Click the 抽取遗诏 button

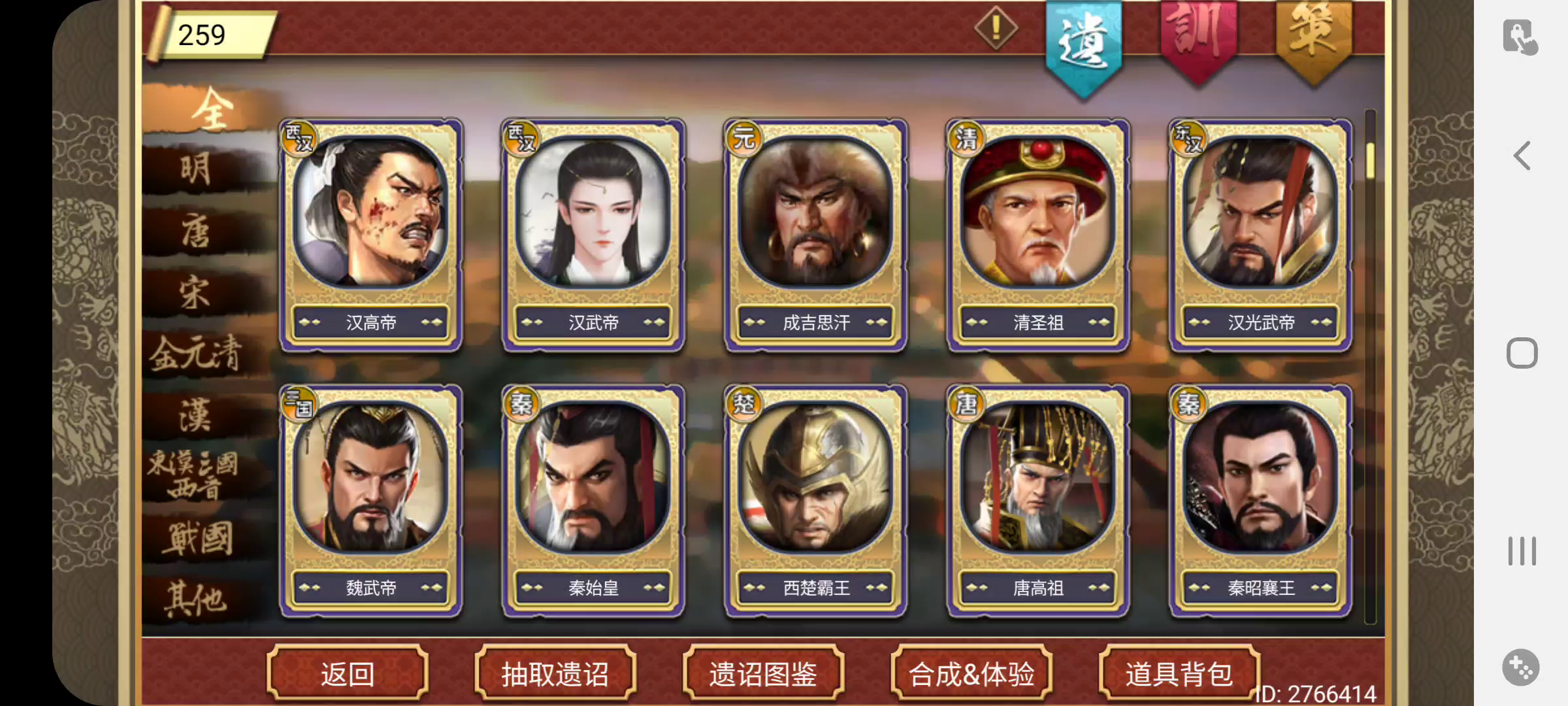(x=555, y=673)
